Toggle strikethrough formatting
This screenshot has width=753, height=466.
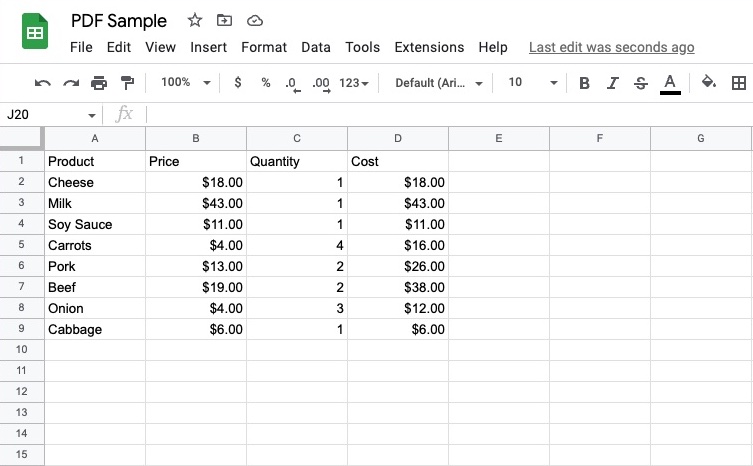click(641, 83)
